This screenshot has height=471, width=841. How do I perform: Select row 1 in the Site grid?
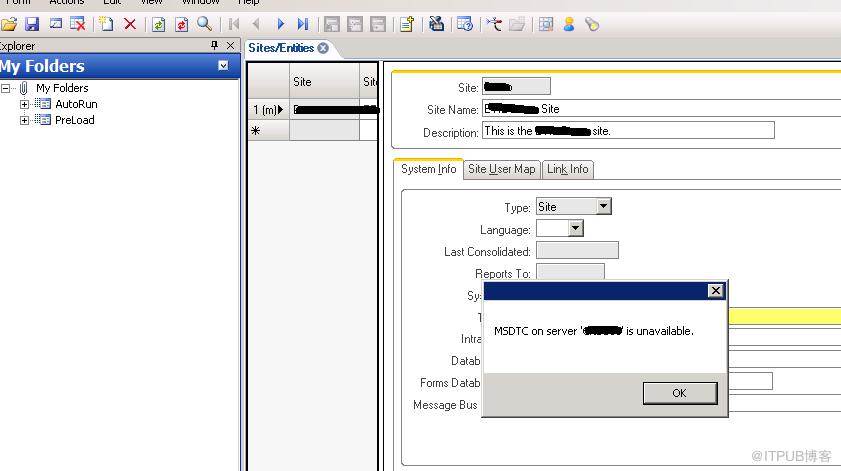pos(268,110)
